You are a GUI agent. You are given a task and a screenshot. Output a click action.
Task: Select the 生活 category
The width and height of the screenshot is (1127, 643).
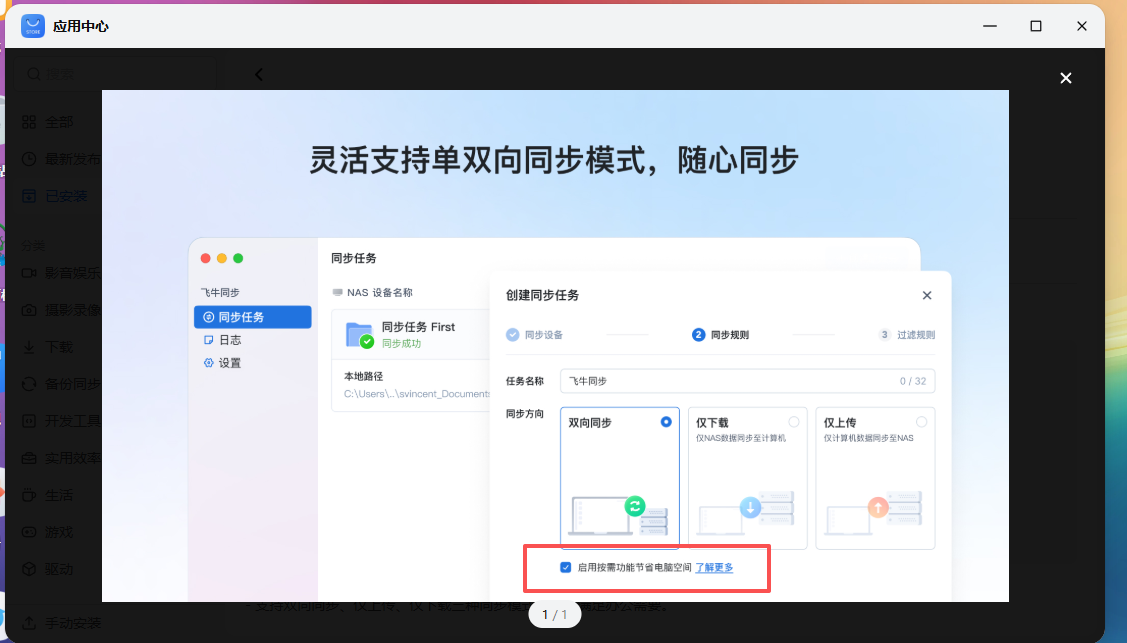coord(48,495)
